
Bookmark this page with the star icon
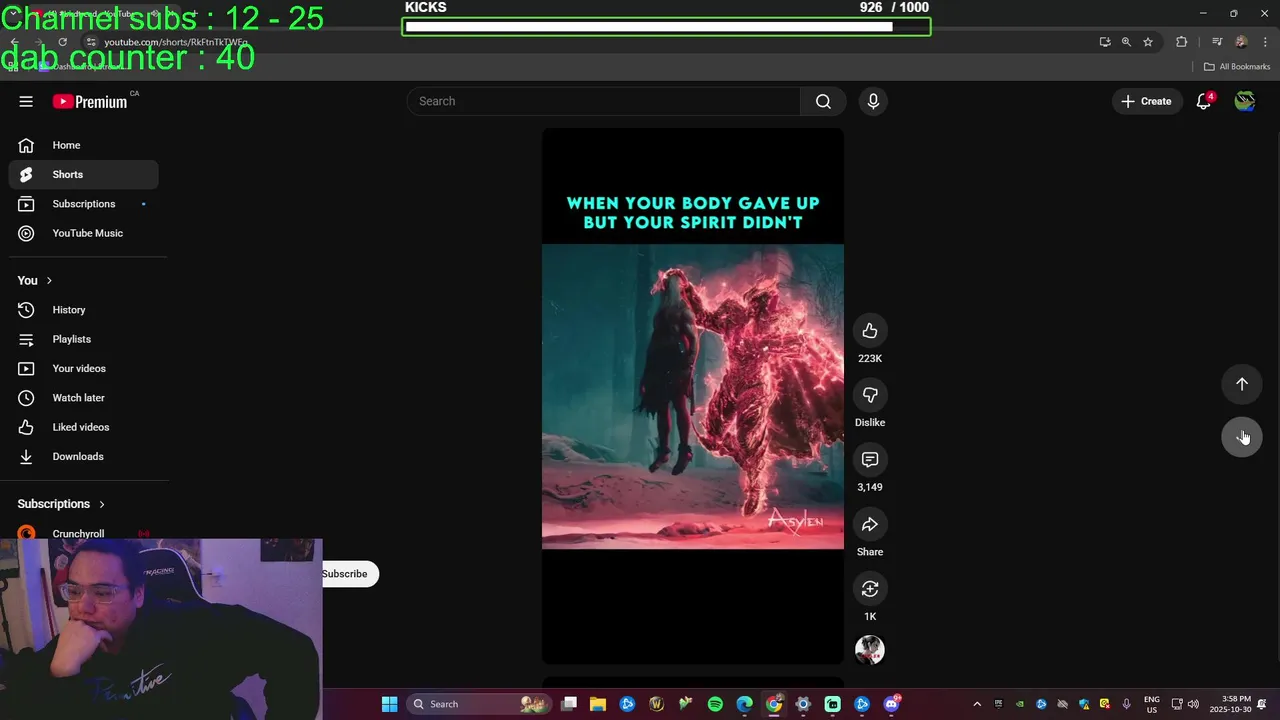pyautogui.click(x=1148, y=42)
